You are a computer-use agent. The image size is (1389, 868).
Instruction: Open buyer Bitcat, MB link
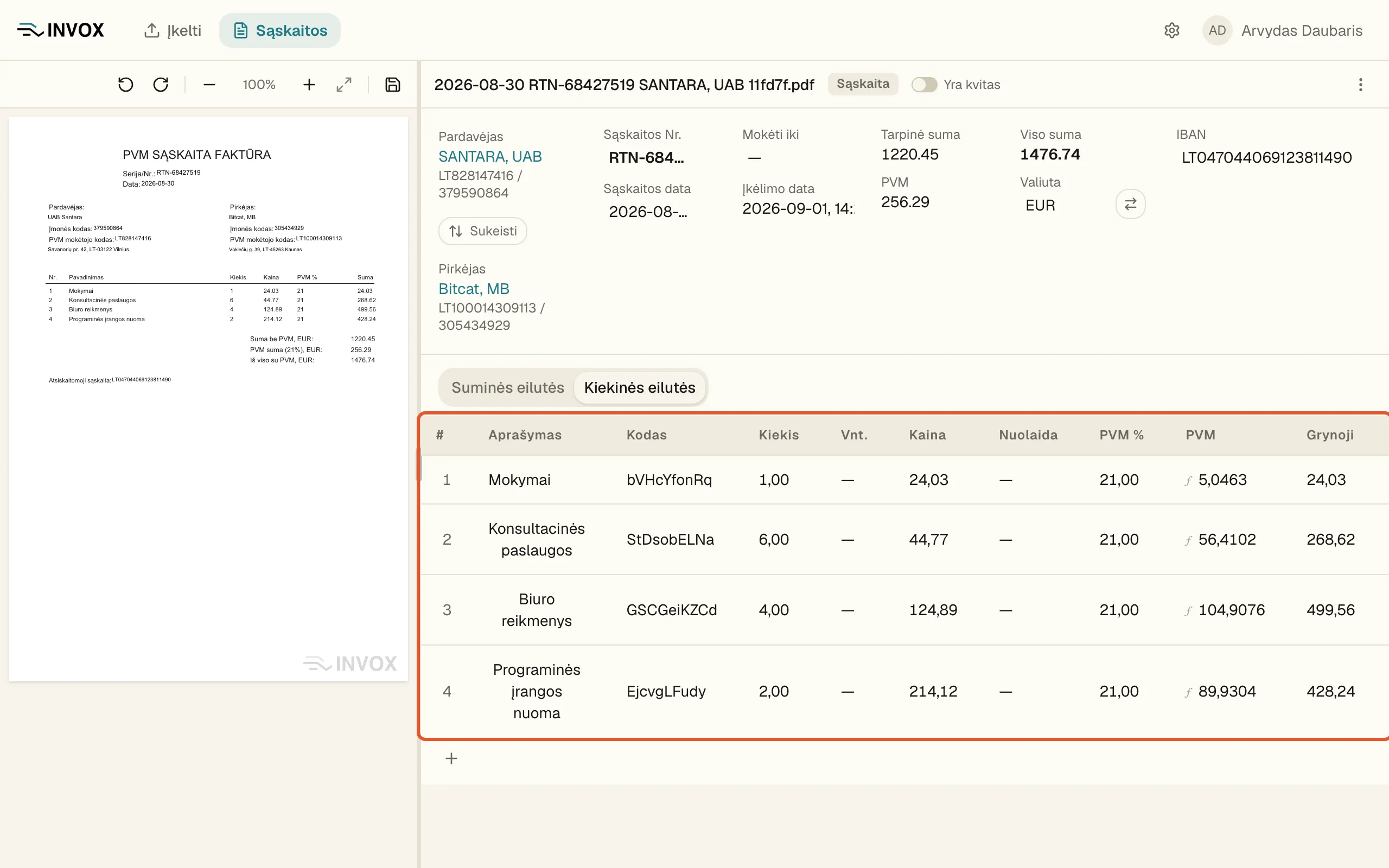coord(474,289)
